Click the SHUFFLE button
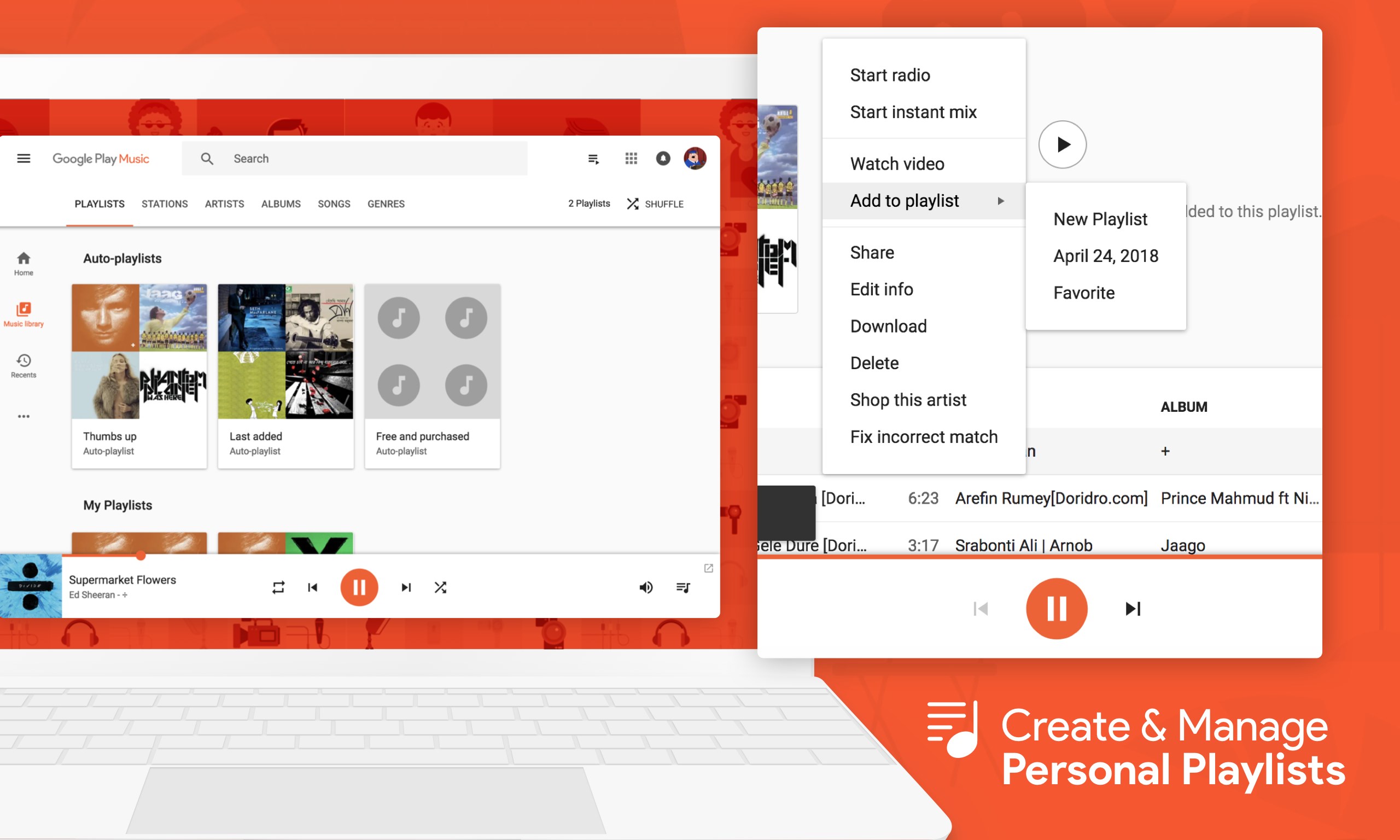Image resolution: width=1400 pixels, height=840 pixels. click(655, 204)
